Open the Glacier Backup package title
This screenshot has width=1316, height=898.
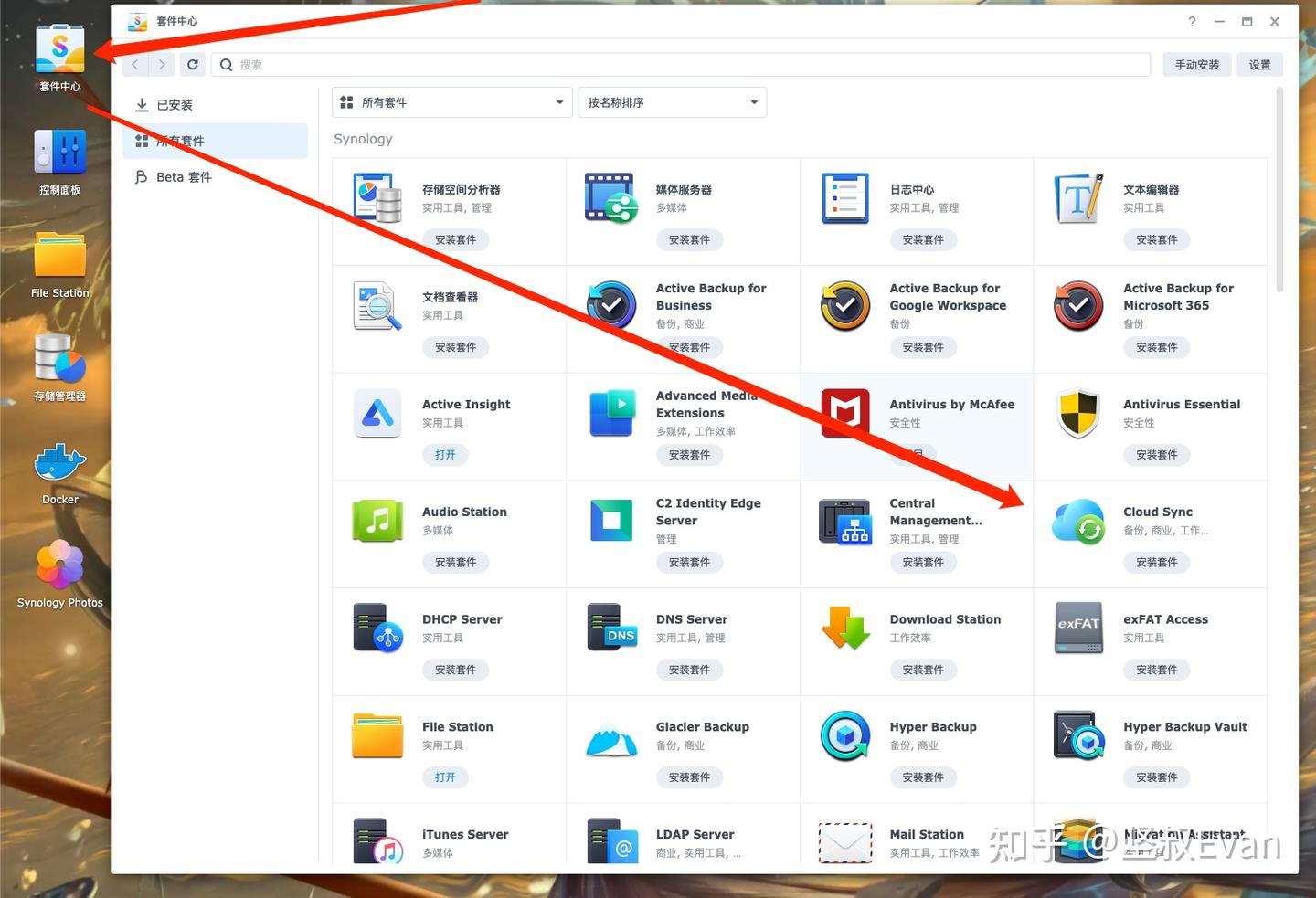pyautogui.click(x=703, y=727)
